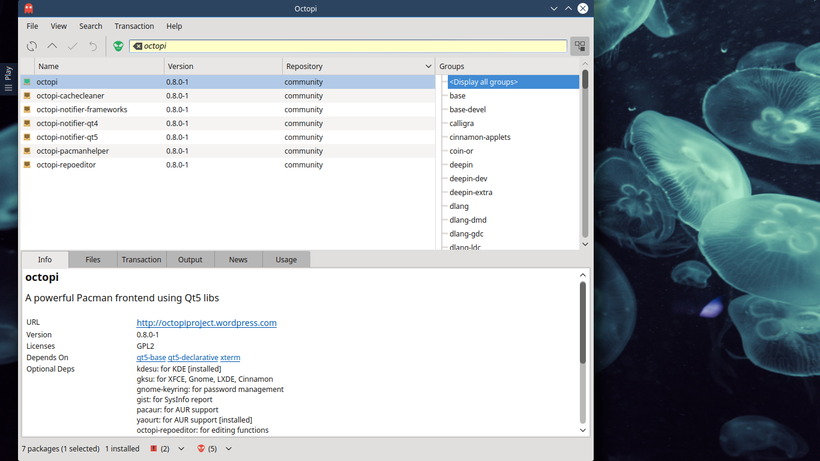Click the Groups list scrollbar
This screenshot has height=461, width=820.
(x=585, y=154)
